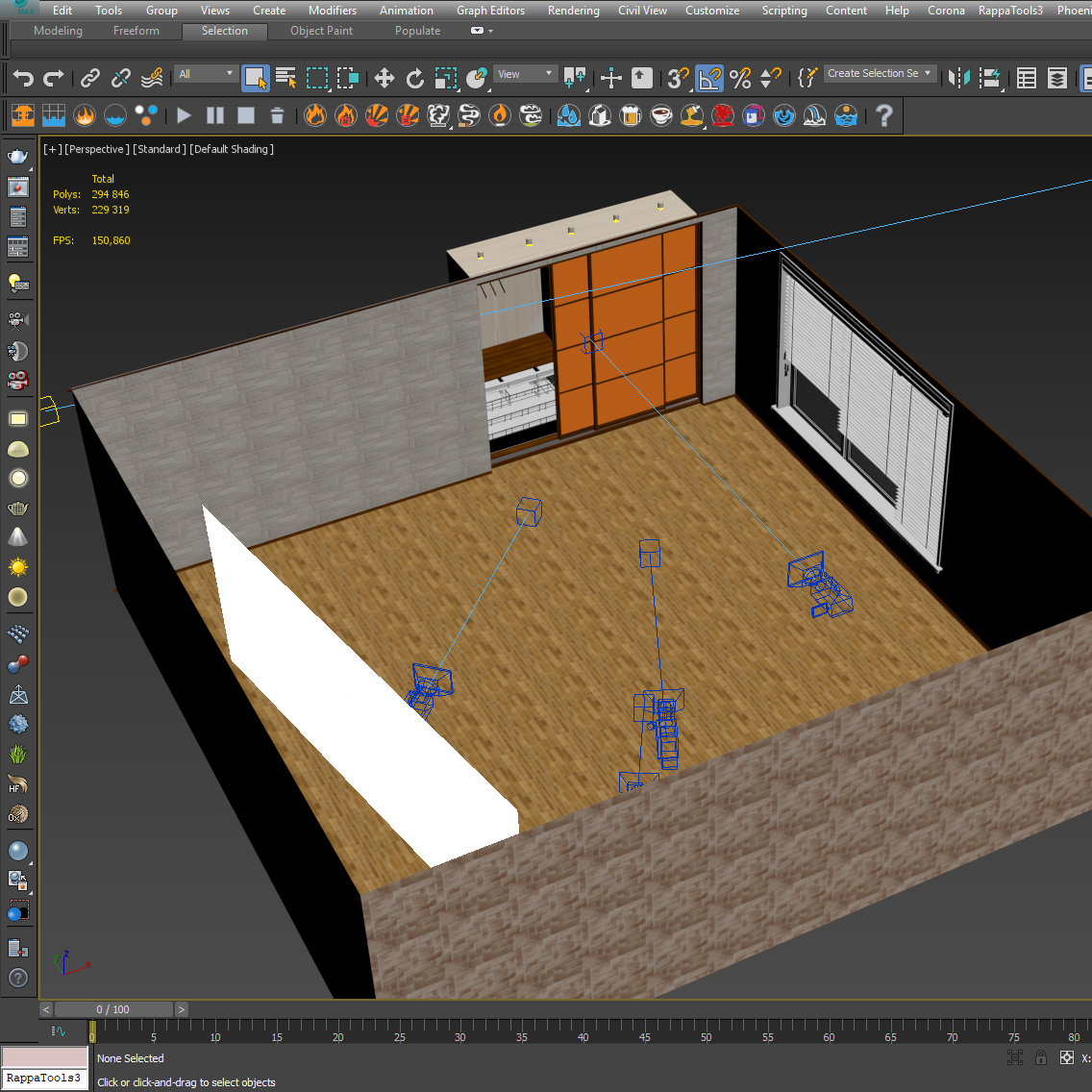Click the Render teapot icon in sidebar
This screenshot has width=1092, height=1092.
[17, 156]
